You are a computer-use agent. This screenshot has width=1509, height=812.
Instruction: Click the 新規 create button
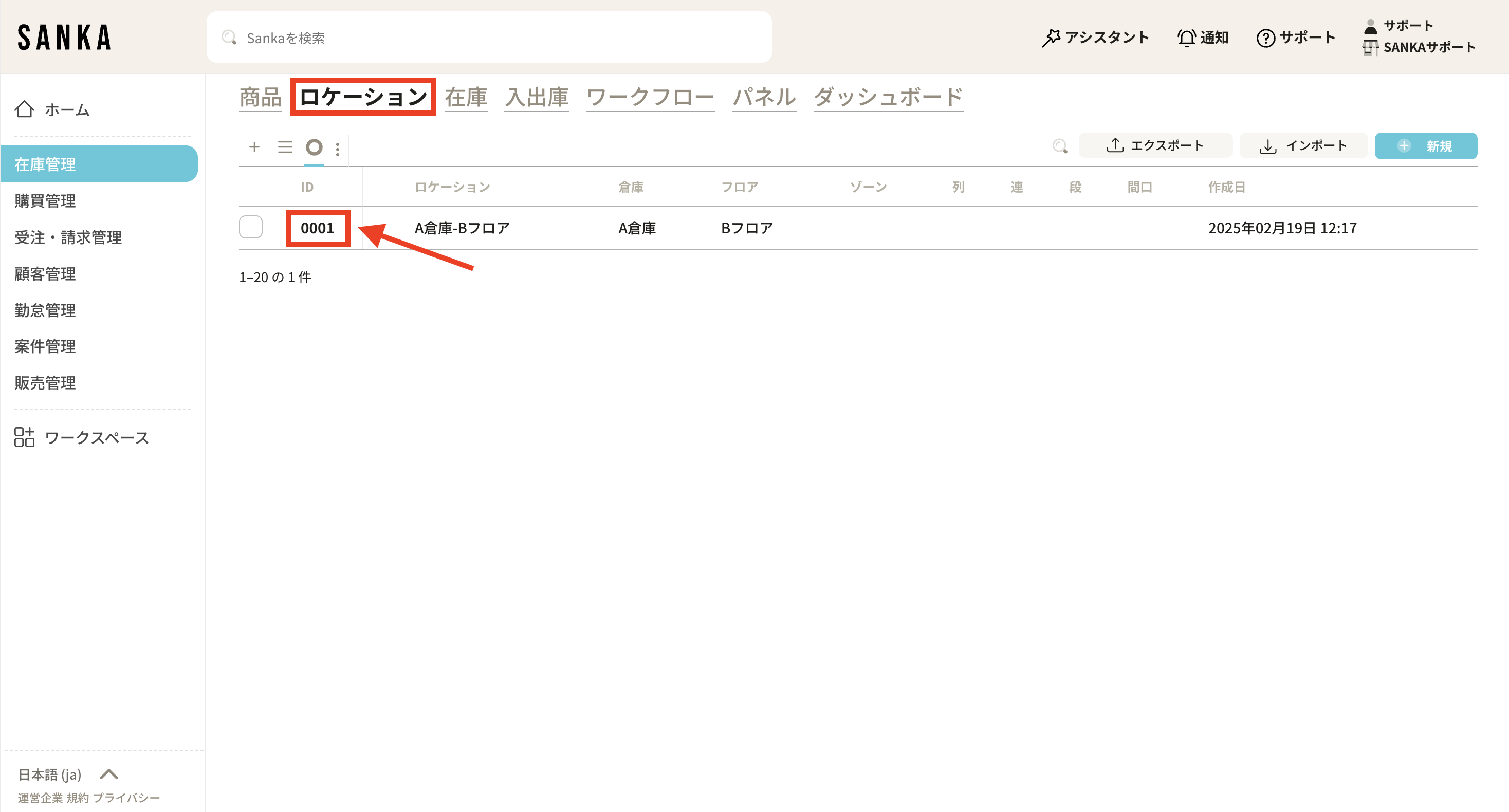[x=1426, y=146]
